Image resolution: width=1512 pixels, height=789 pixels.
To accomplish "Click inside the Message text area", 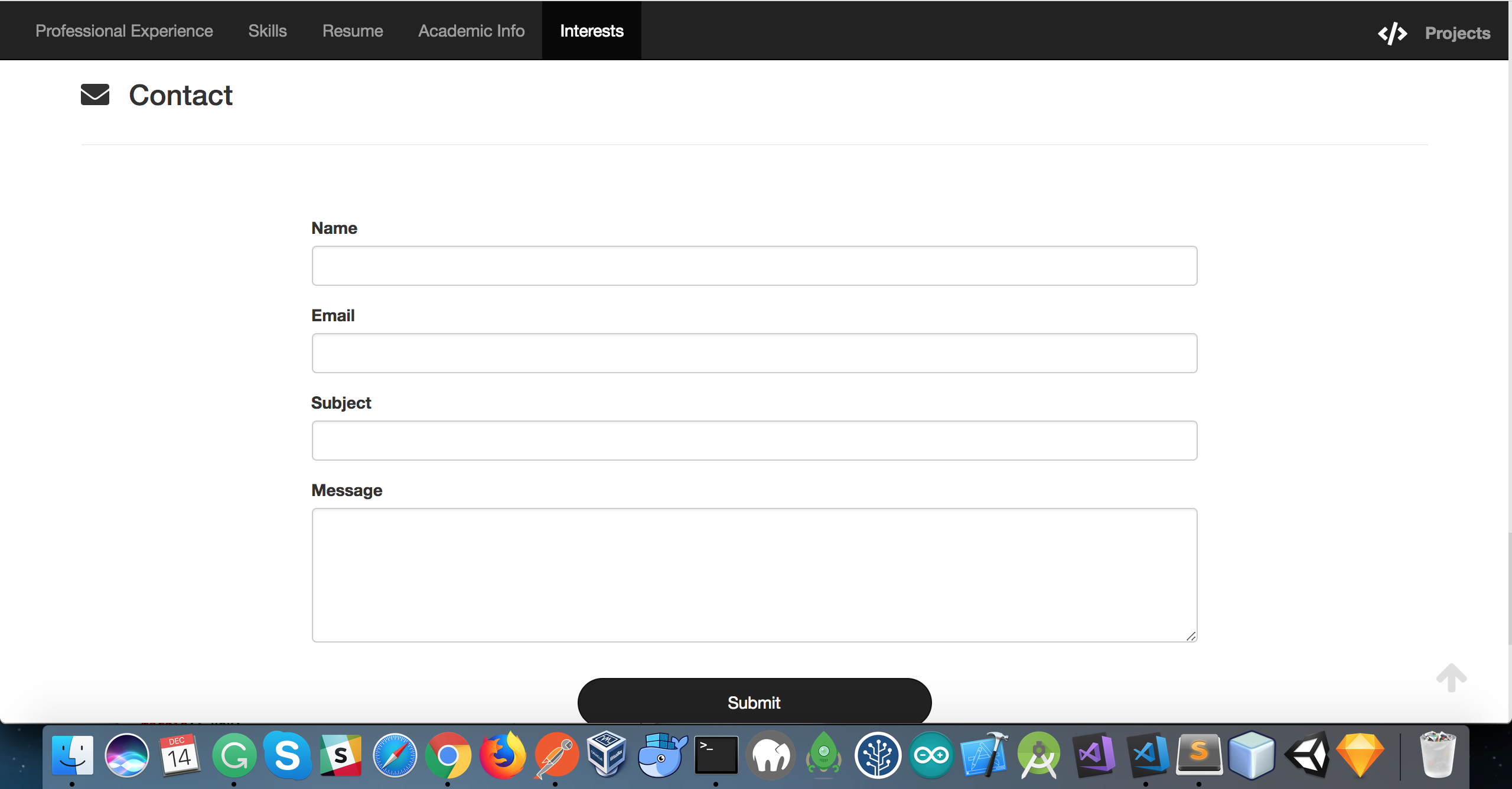I will click(x=754, y=575).
